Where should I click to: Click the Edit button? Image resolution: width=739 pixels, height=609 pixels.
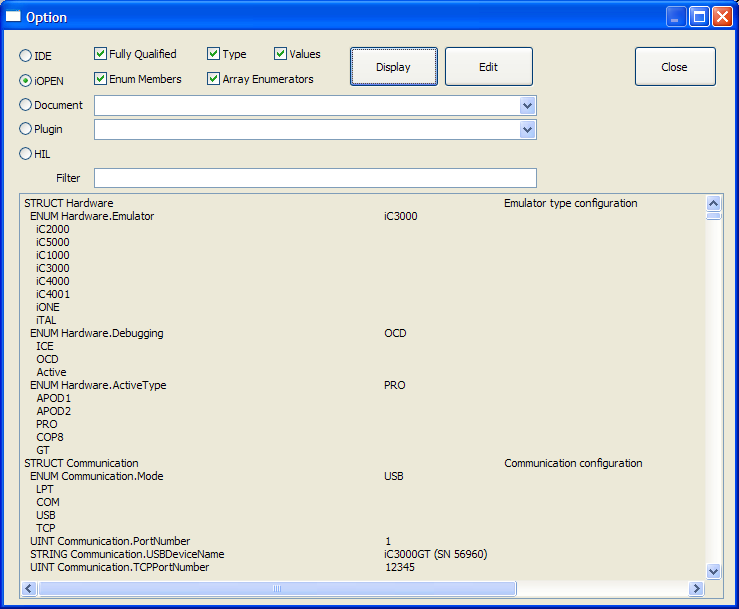pos(489,66)
